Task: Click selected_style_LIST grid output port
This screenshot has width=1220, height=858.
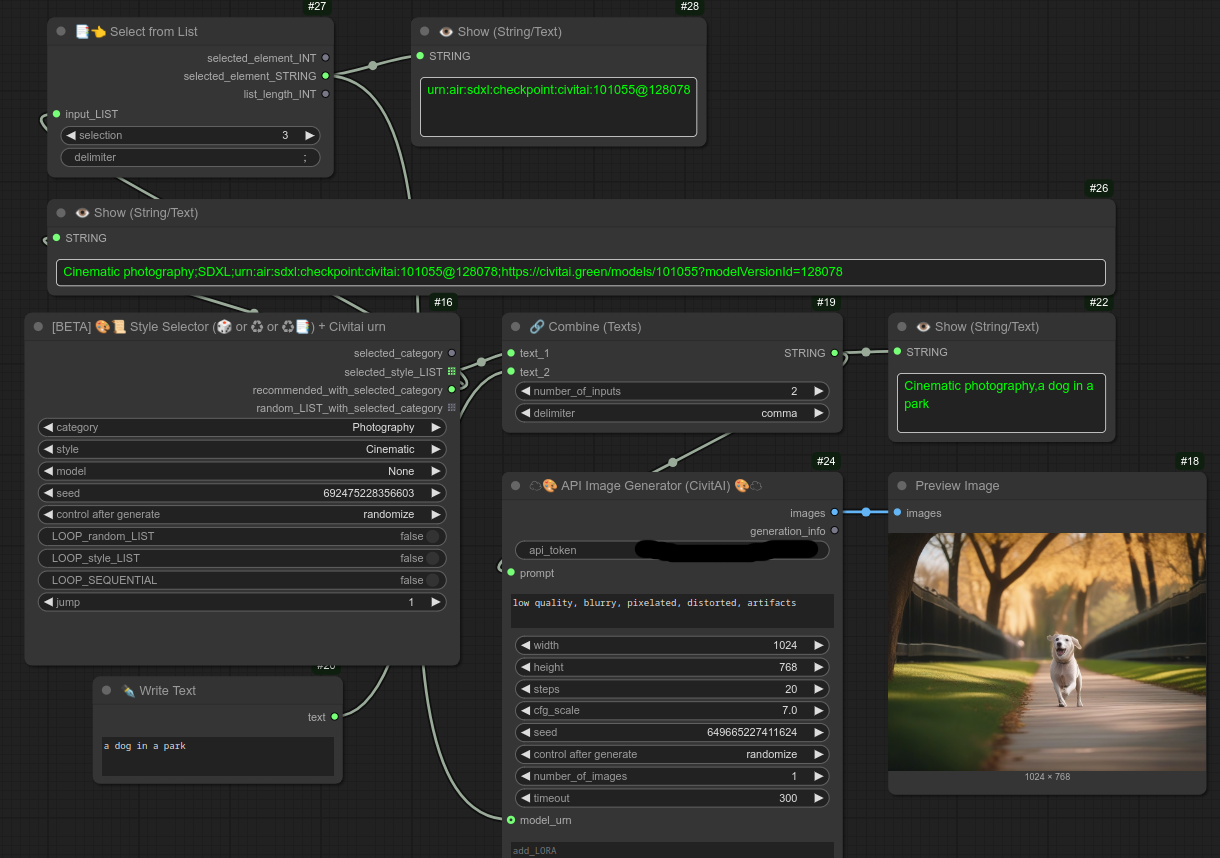Action: click(x=452, y=372)
